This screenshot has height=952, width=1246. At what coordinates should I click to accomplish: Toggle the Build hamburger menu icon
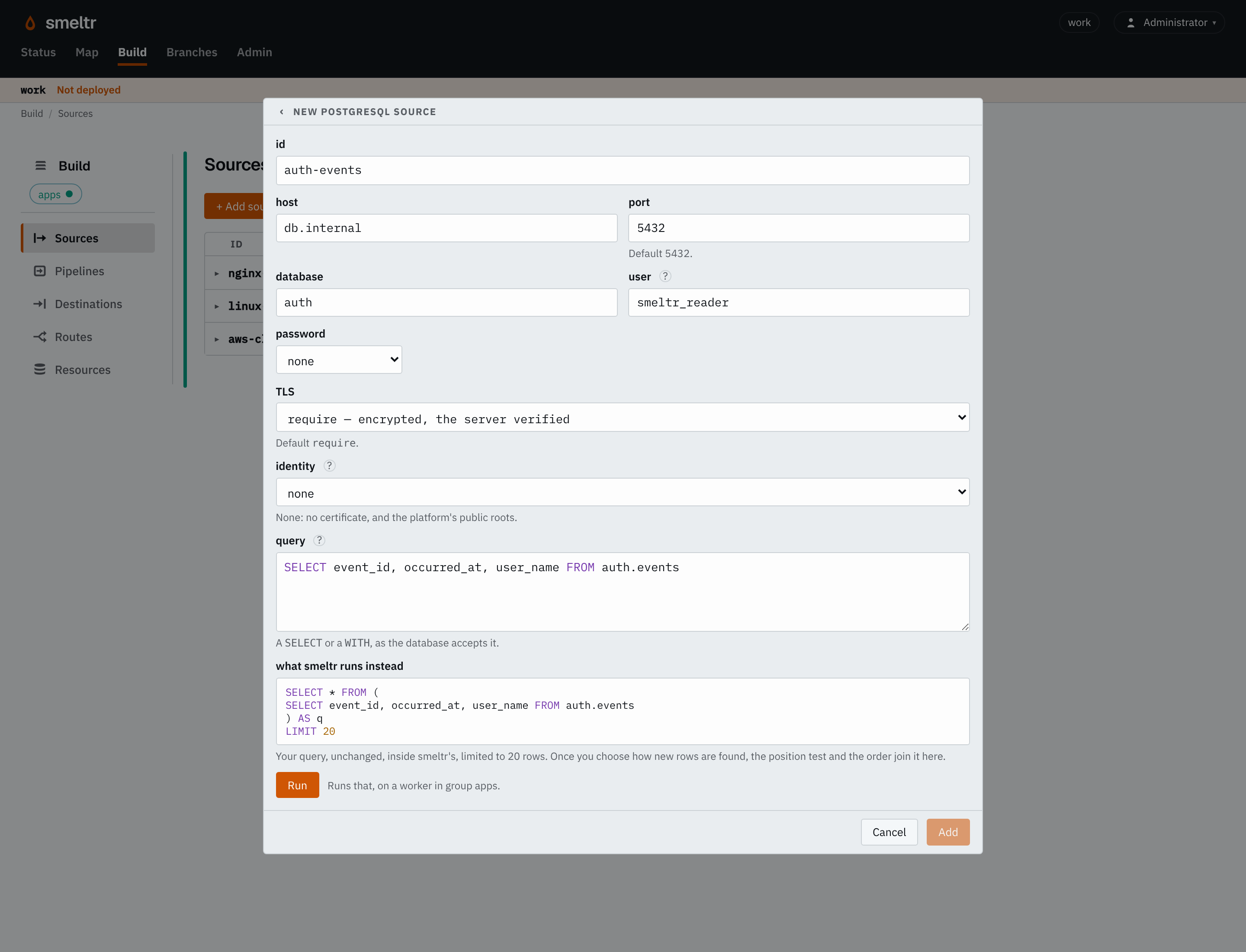coord(40,166)
